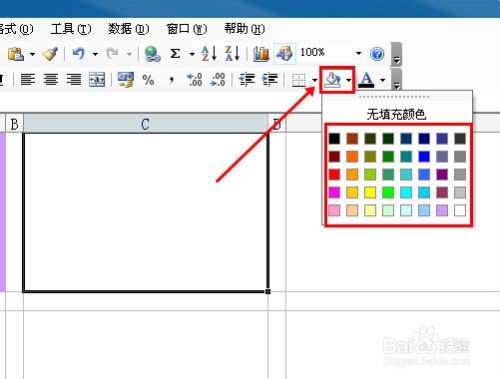This screenshot has height=379, width=500.
Task: Click the 100% zoom box
Action: [x=325, y=53]
